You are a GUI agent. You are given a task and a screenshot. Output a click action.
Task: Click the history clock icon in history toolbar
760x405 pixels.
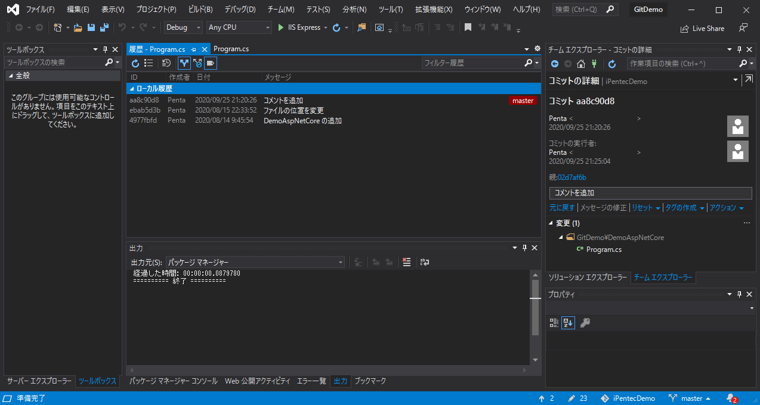(166, 63)
